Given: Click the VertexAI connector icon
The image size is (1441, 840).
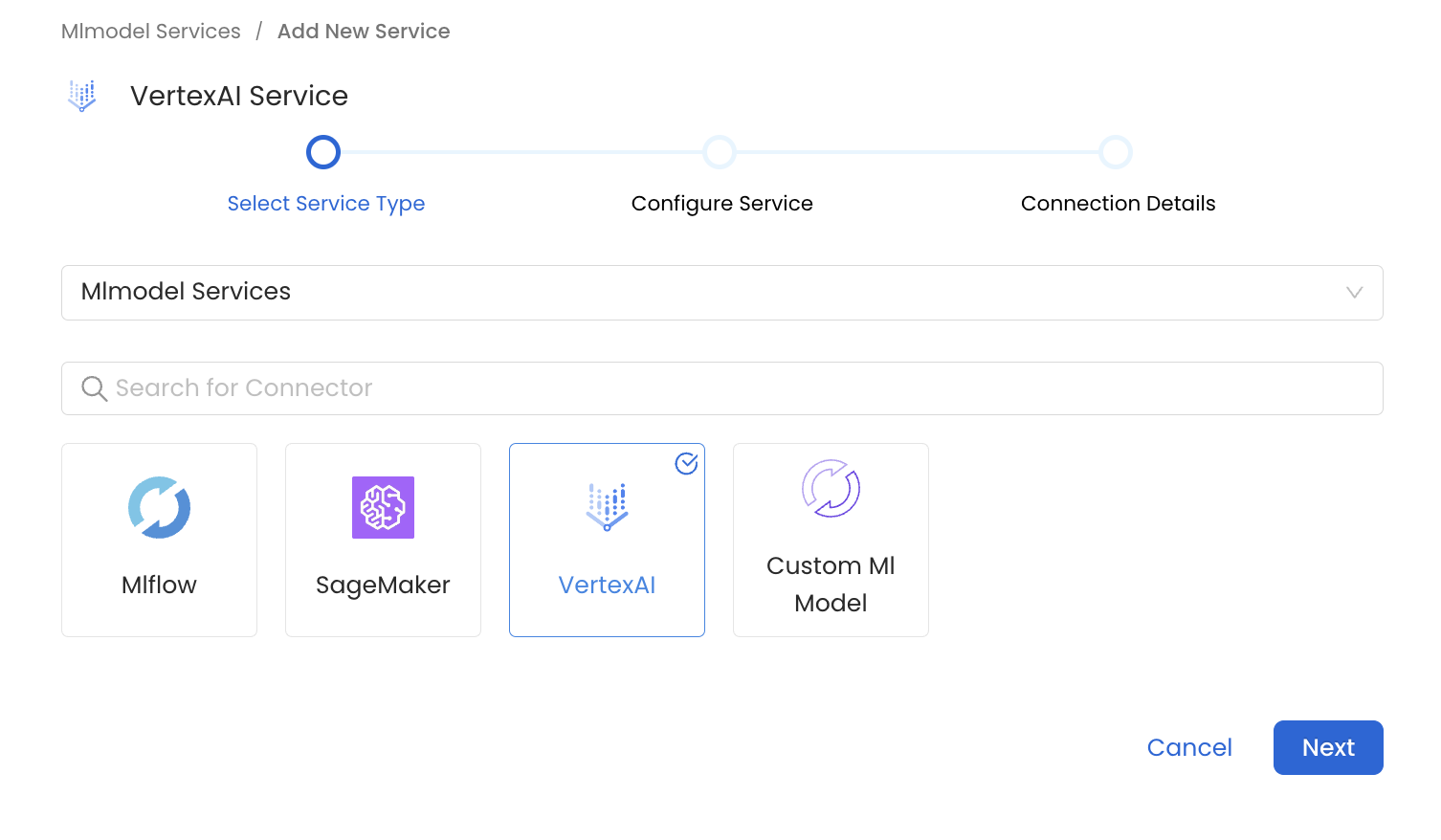Looking at the screenshot, I should [607, 507].
